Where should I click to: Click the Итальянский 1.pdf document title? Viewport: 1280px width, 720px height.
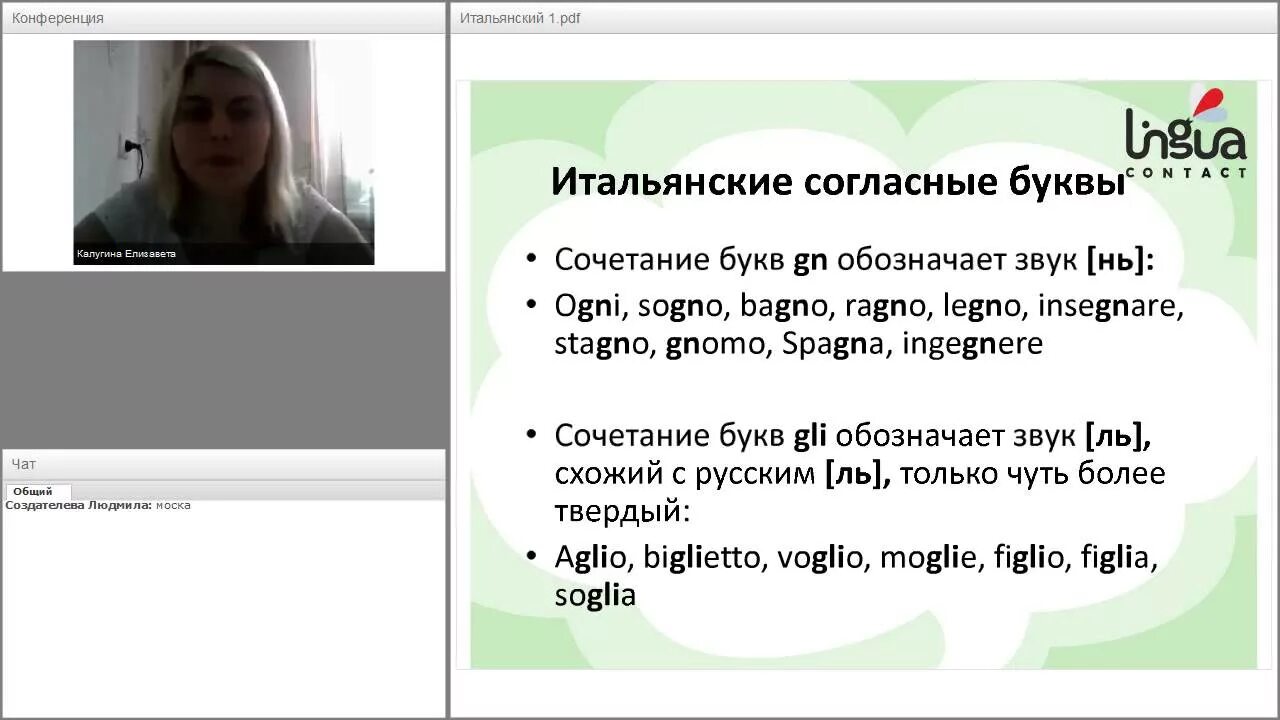(520, 18)
